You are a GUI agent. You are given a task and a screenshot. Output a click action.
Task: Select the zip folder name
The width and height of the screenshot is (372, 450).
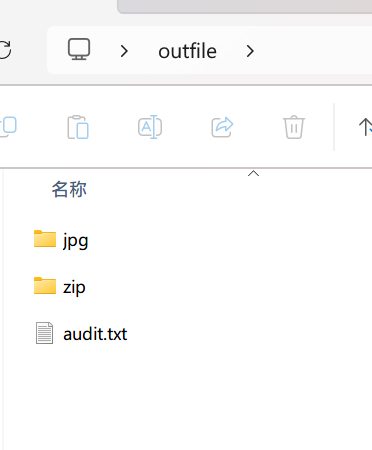(x=74, y=287)
